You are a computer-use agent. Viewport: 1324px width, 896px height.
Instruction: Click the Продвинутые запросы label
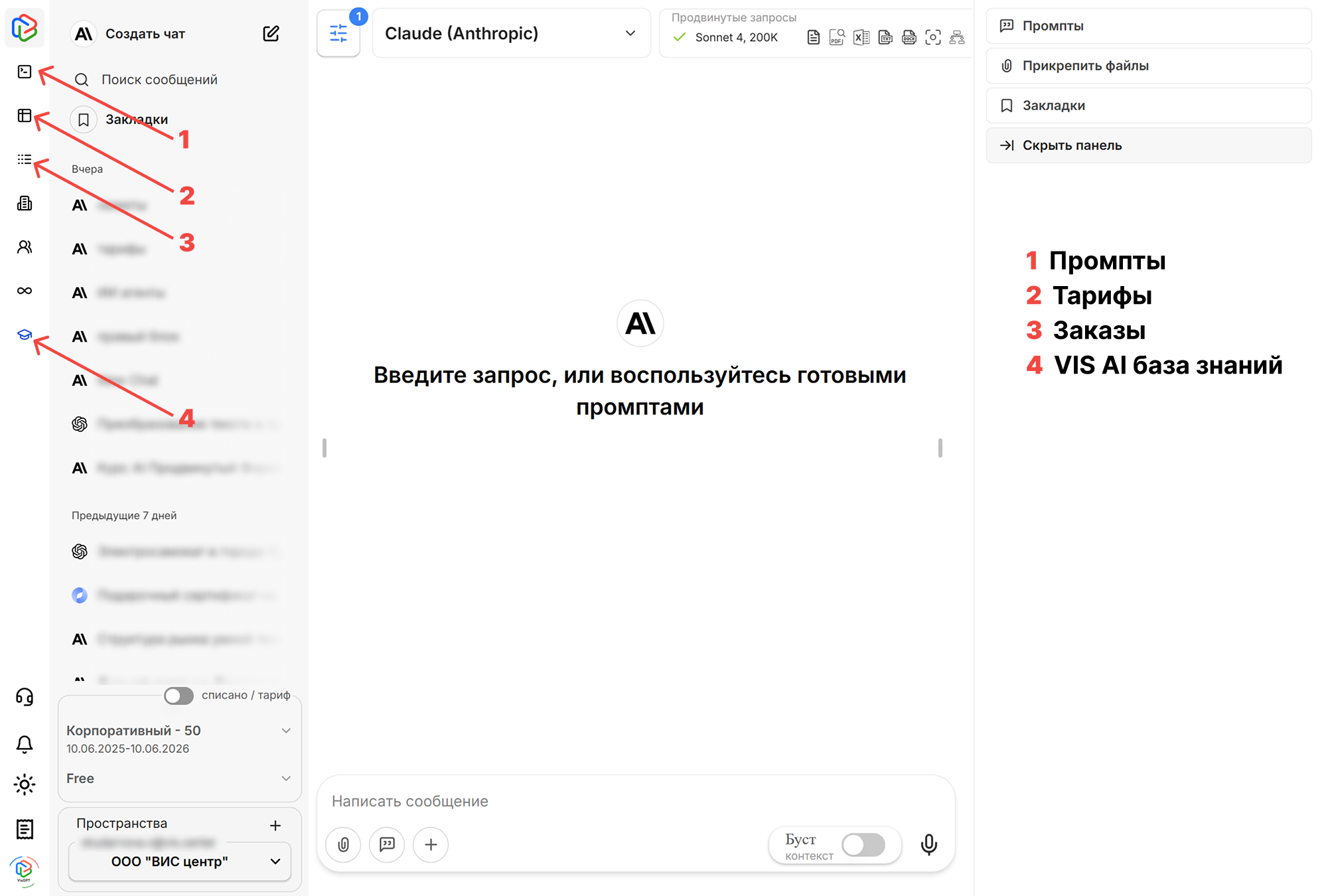click(733, 18)
